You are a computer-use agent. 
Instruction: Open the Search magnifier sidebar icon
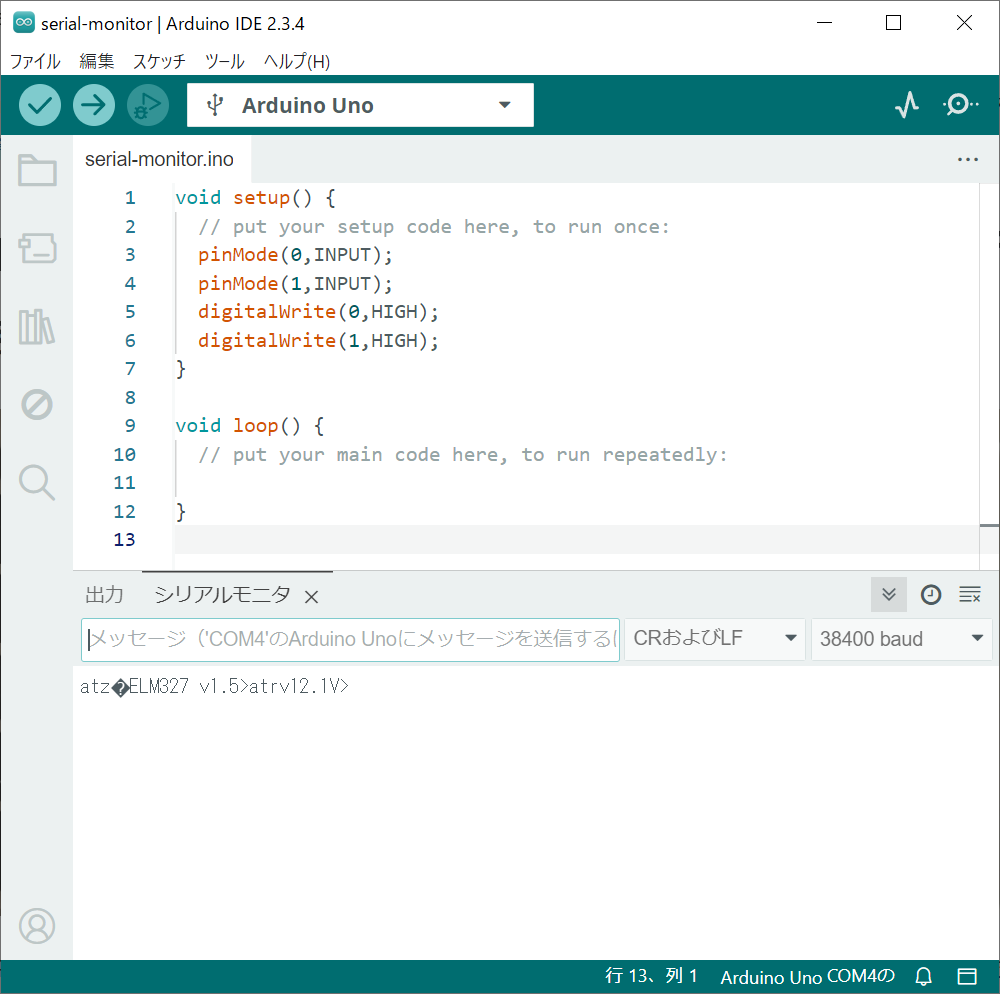pyautogui.click(x=37, y=483)
